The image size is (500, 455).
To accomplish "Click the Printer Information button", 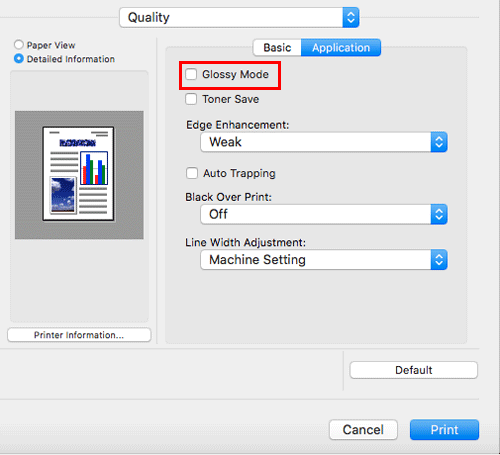I will click(x=79, y=335).
